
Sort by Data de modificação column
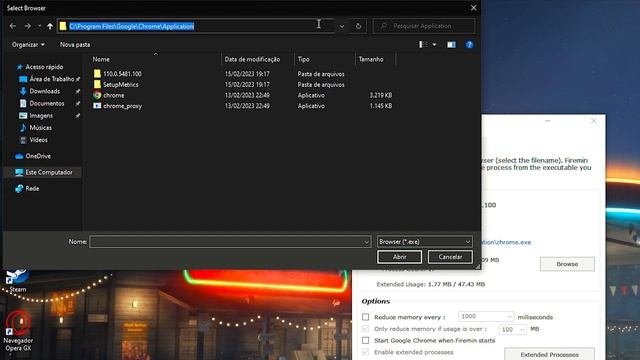(x=252, y=59)
